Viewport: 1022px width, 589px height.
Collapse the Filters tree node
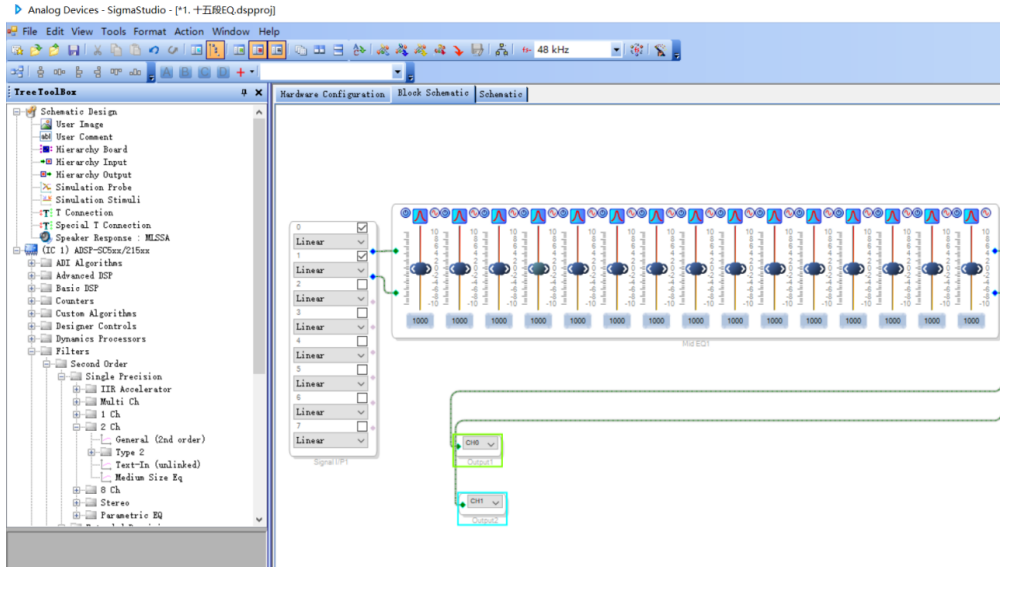(x=31, y=351)
